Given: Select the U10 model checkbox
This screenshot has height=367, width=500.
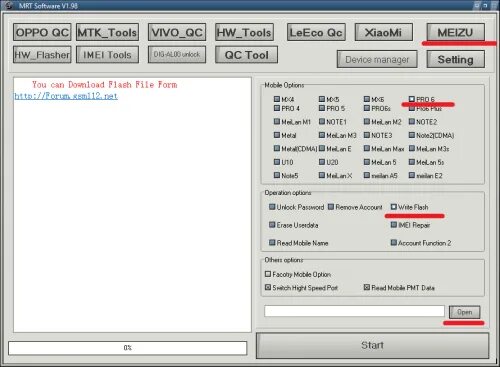Looking at the screenshot, I should click(277, 162).
